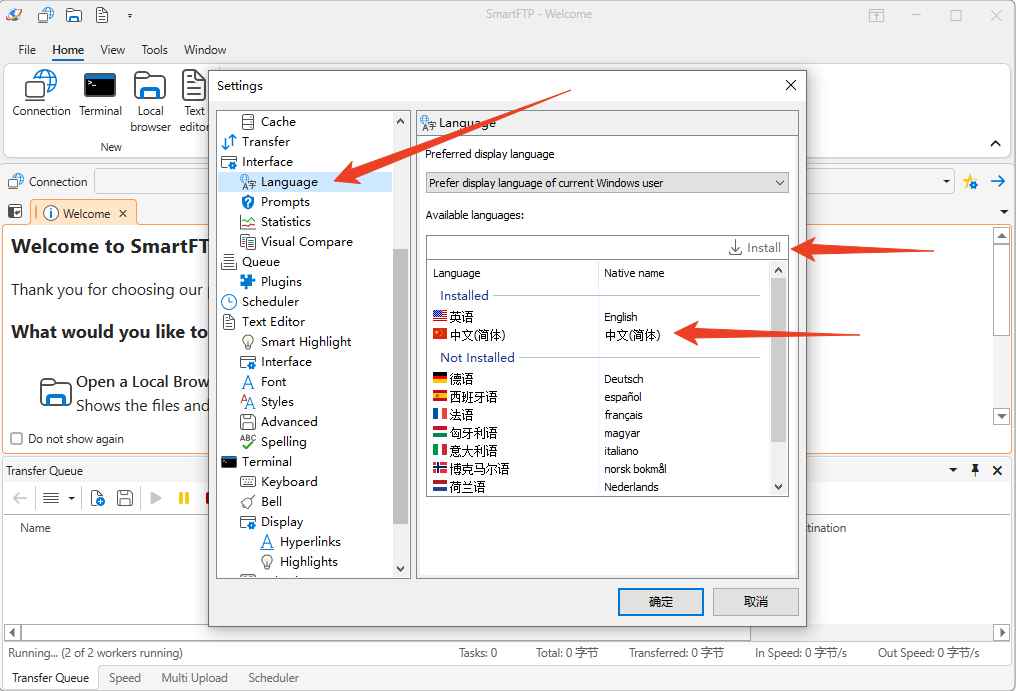Click the Native name column header
The image size is (1016, 691).
click(684, 273)
